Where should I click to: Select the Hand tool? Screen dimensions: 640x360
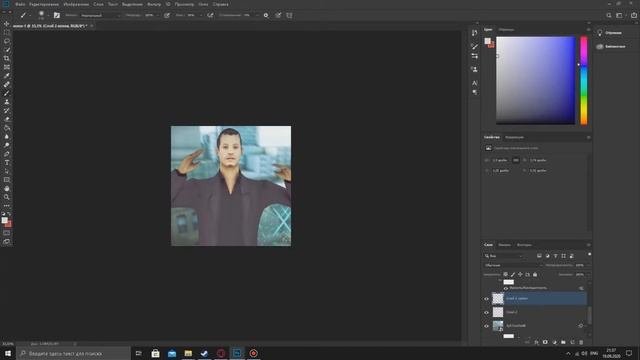[7, 189]
